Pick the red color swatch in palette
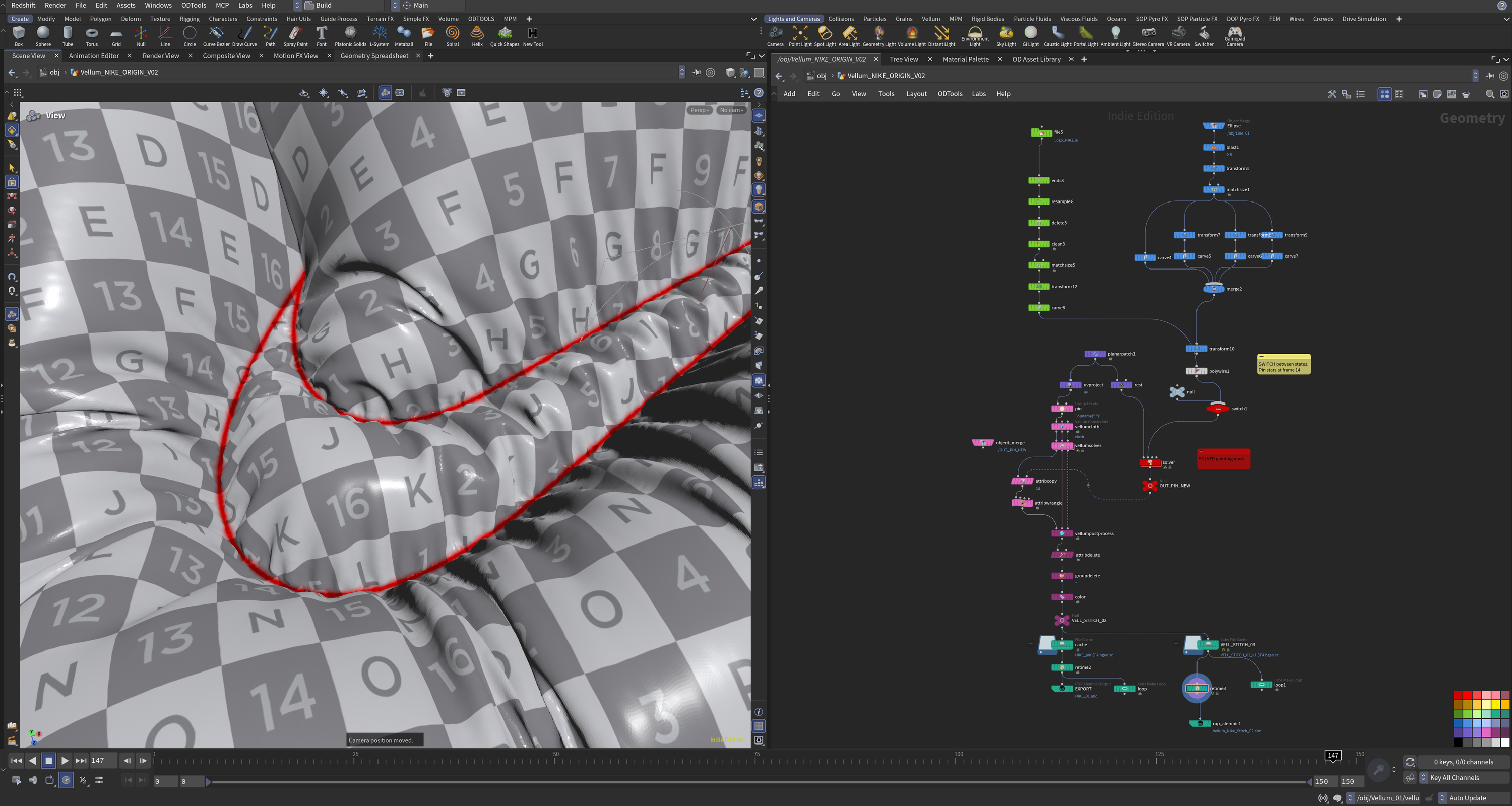Image resolution: width=1512 pixels, height=806 pixels. coord(1467,695)
